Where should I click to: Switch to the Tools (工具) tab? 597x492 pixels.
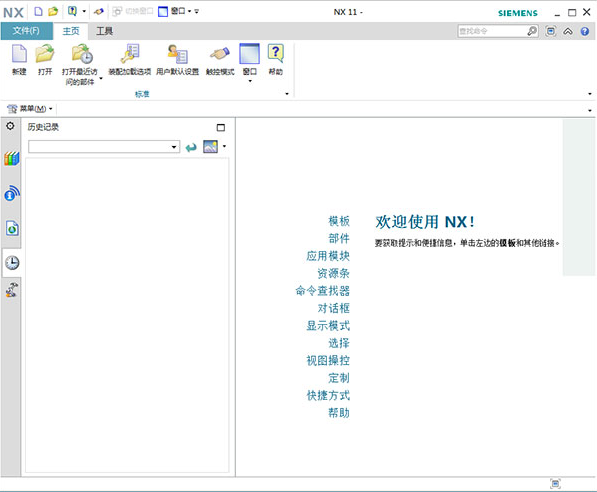(x=104, y=31)
